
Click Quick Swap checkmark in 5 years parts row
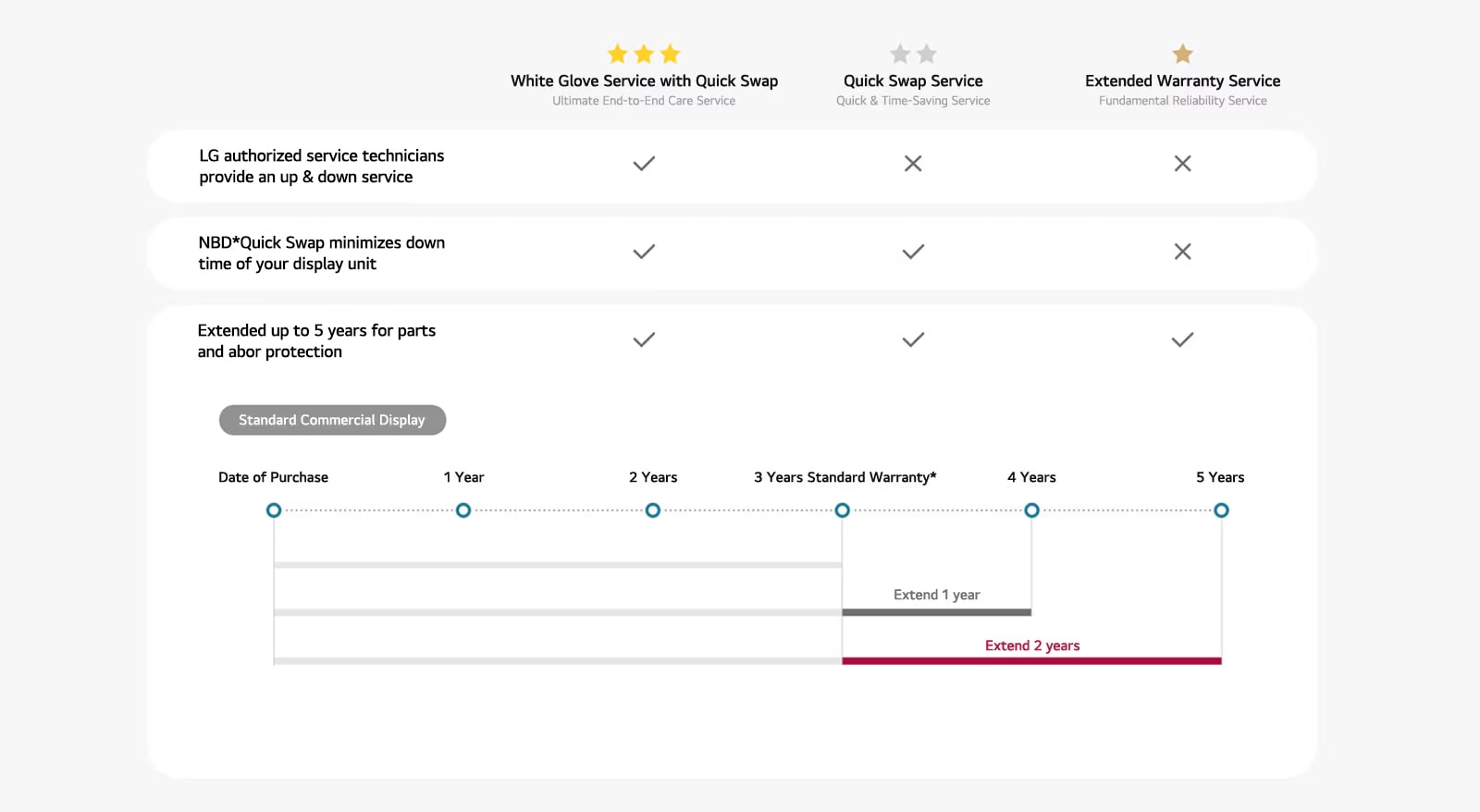913,339
